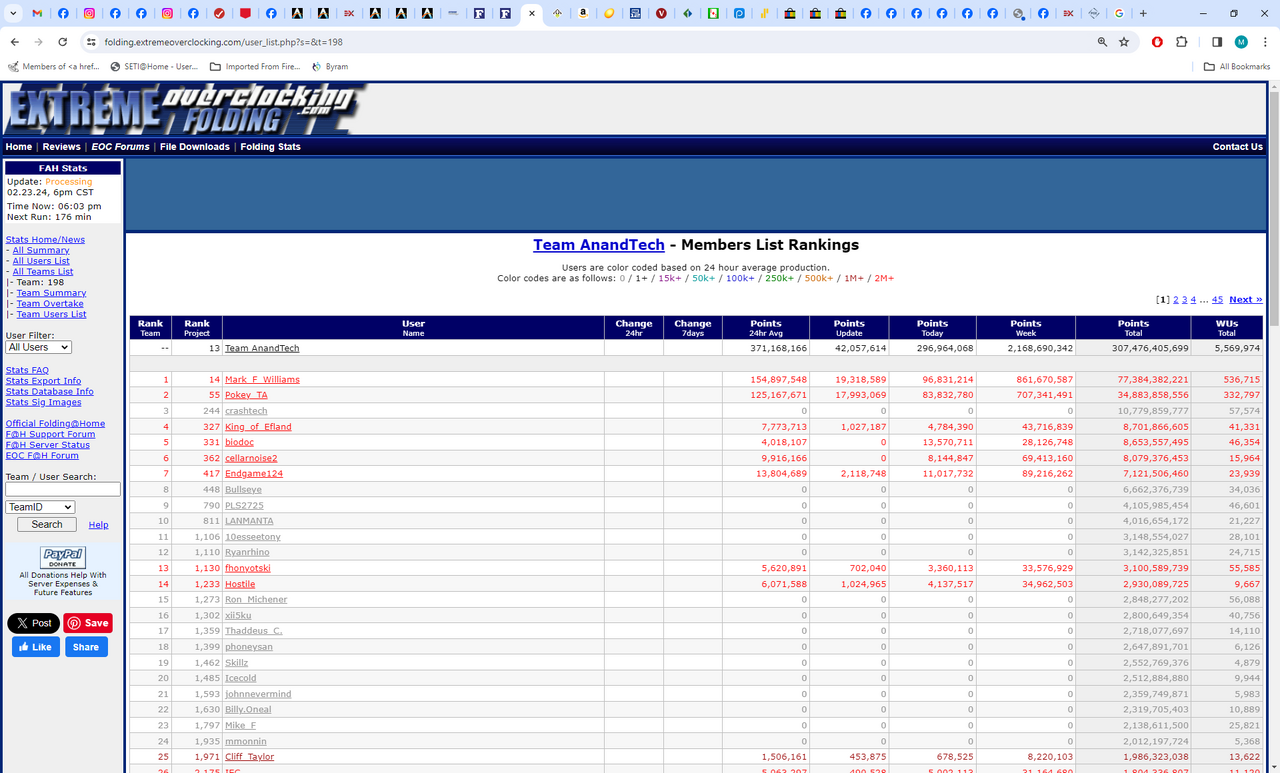Open Mark_F_Williams user profile link

[262, 380]
